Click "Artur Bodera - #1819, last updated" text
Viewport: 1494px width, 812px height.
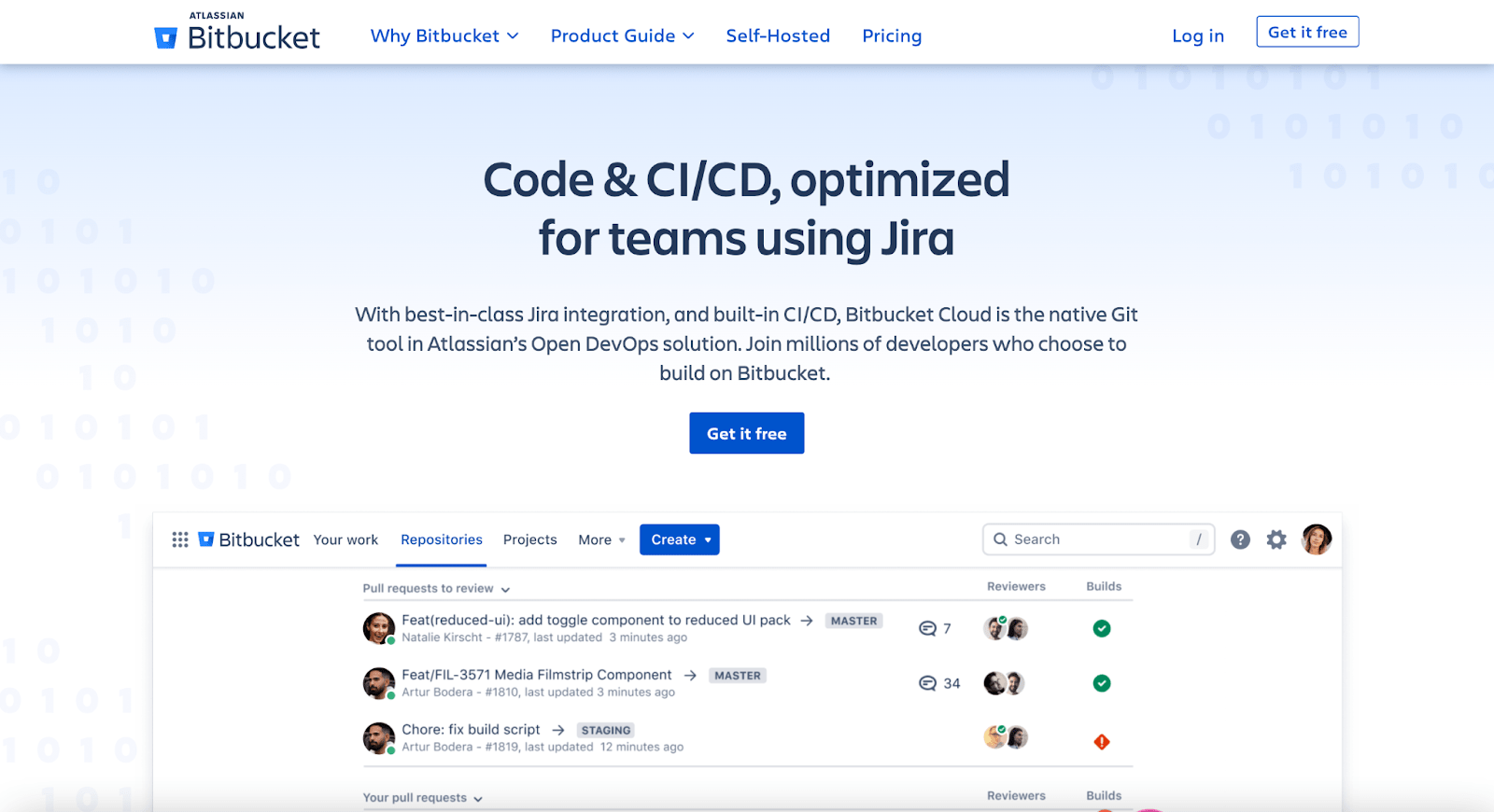498,747
